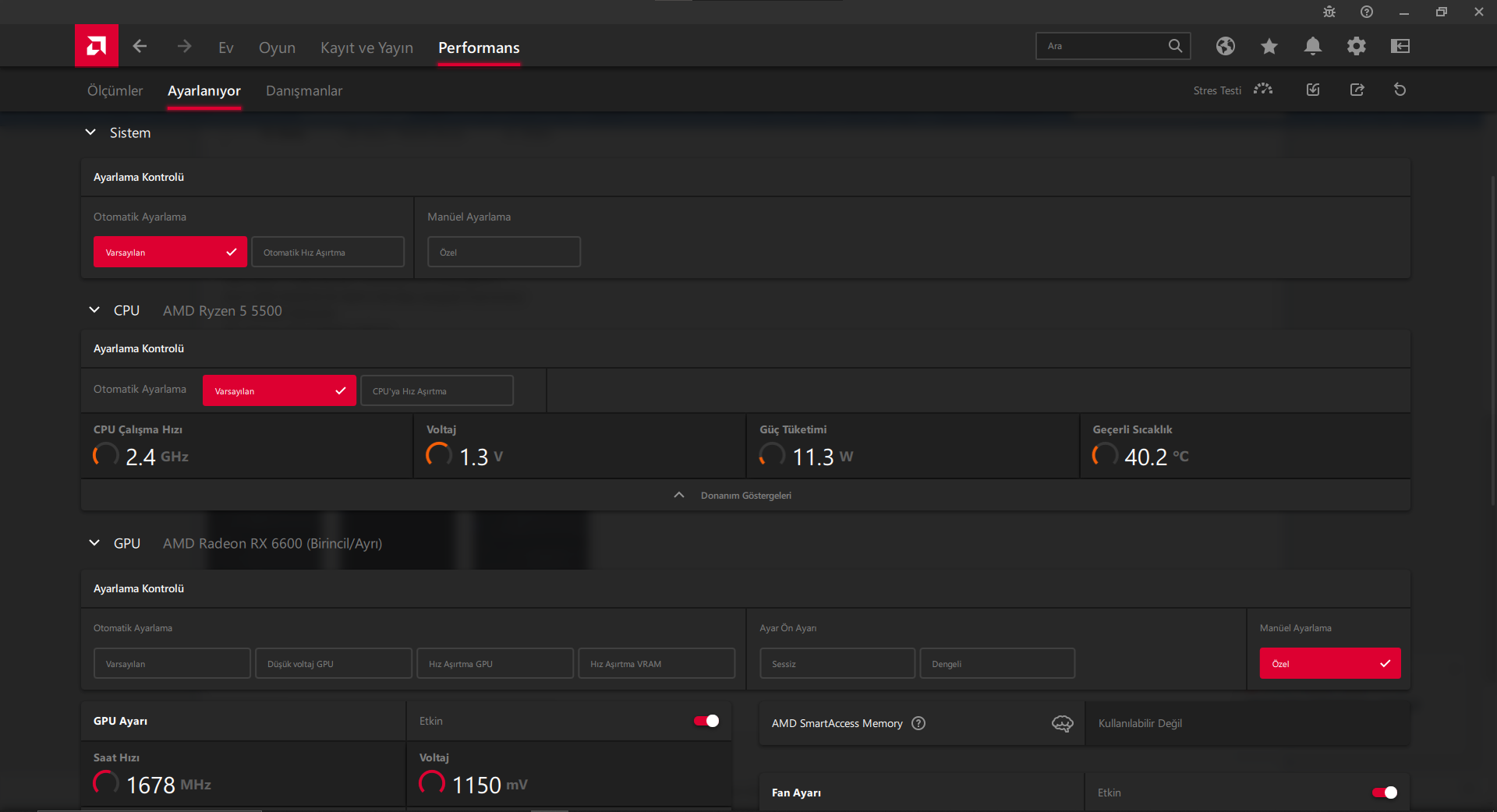The width and height of the screenshot is (1497, 812).
Task: Go forward with the right arrow icon
Action: tap(184, 47)
